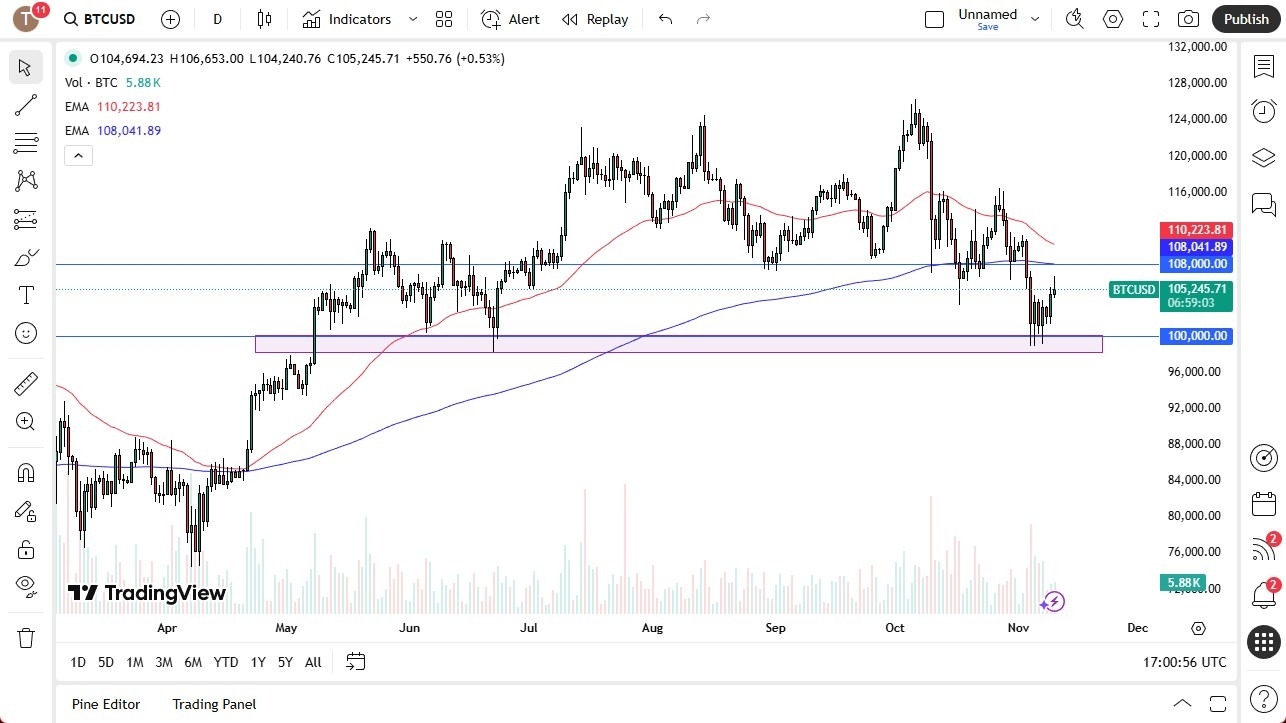Switch to the Pine Editor tab
The image size is (1286, 723).
105,704
